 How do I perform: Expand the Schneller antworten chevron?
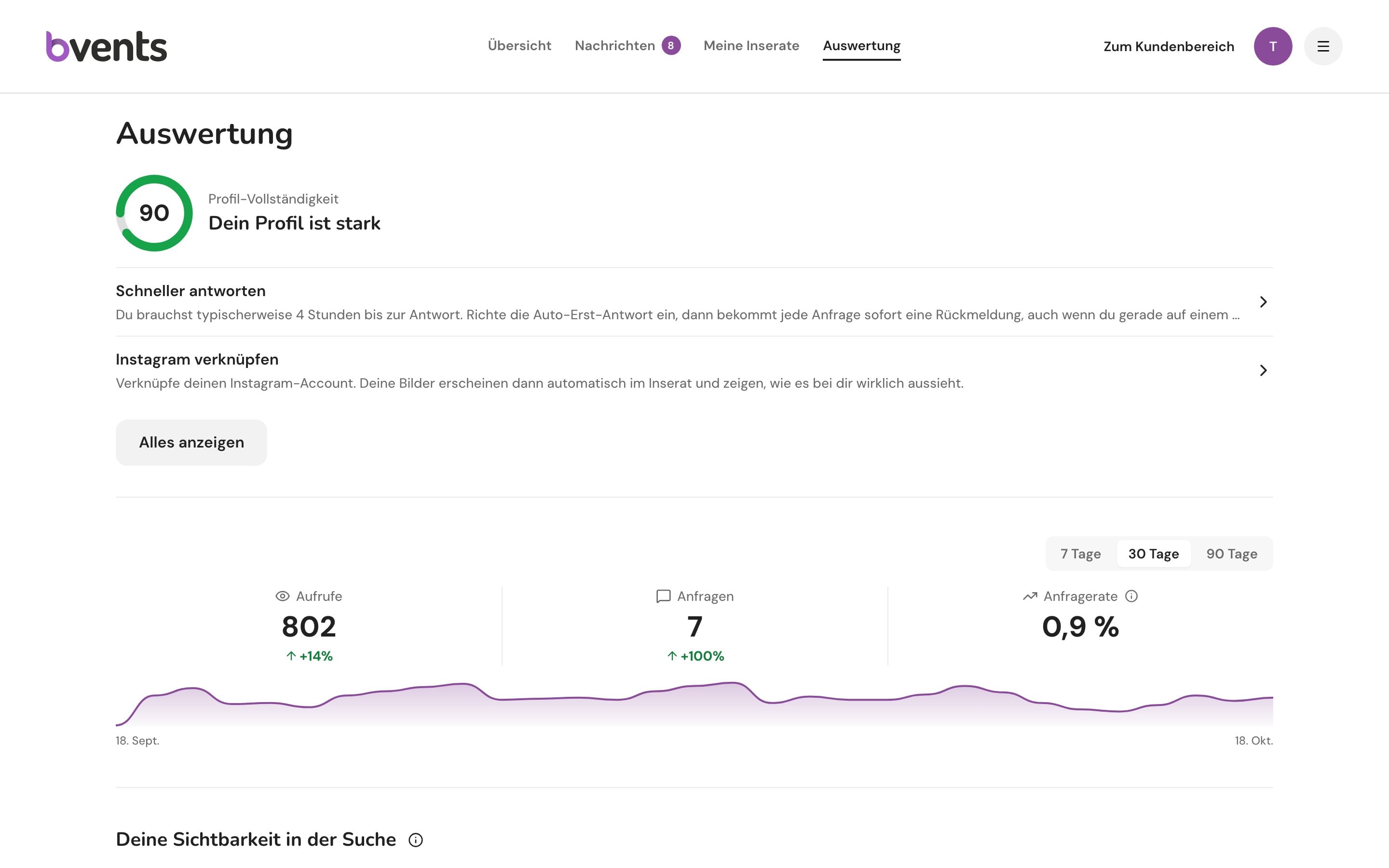pos(1263,302)
